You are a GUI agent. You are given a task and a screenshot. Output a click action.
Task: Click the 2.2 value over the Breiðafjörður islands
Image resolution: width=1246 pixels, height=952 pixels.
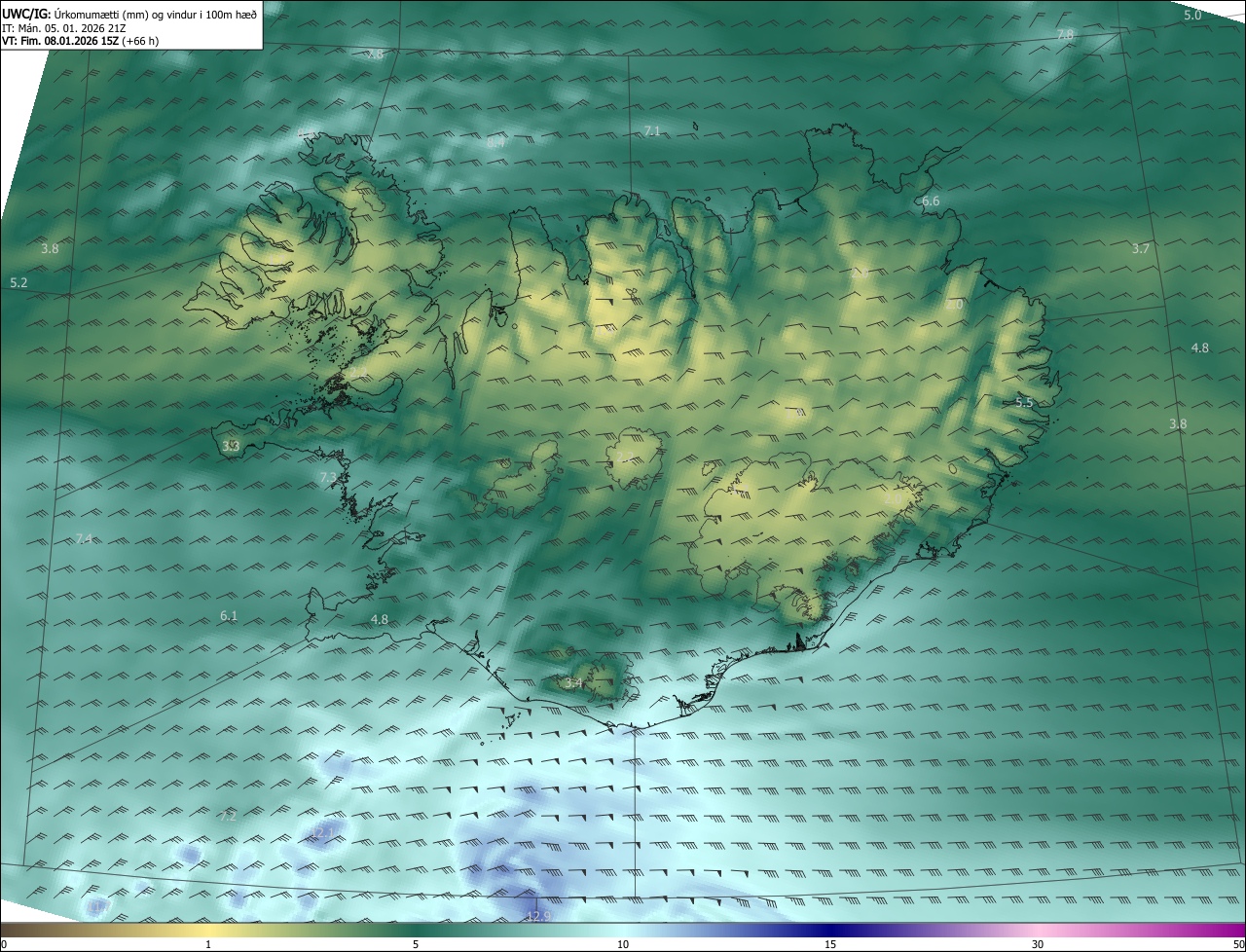(x=357, y=373)
